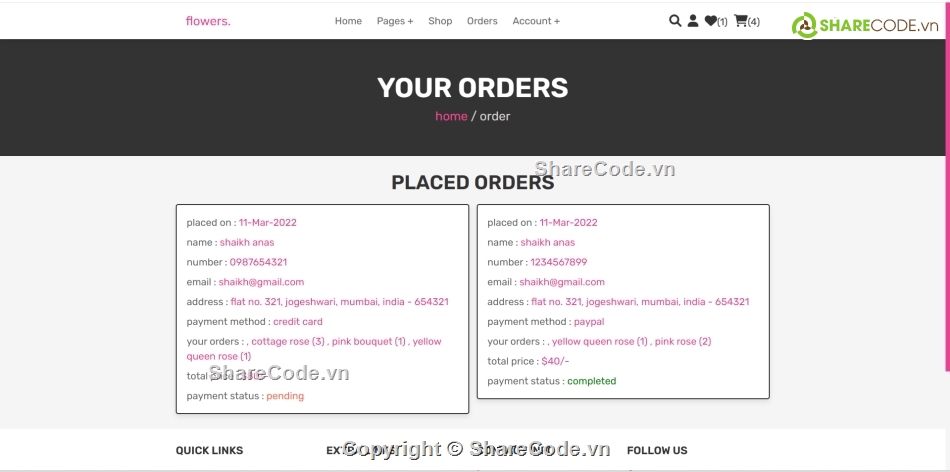Select the credit card payment method text
The width and height of the screenshot is (950, 472).
tap(298, 322)
